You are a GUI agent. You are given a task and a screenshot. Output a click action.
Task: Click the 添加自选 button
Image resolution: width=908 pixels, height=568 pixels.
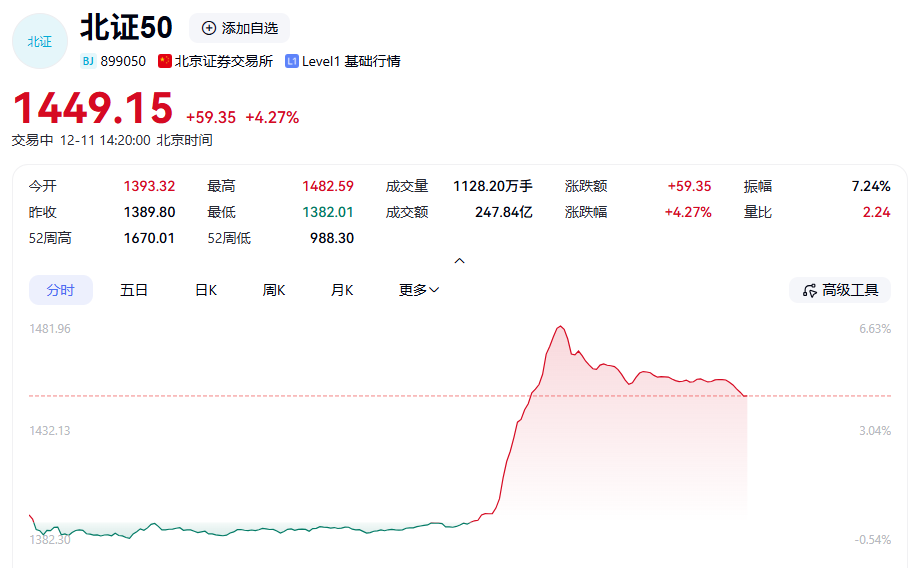click(x=240, y=28)
